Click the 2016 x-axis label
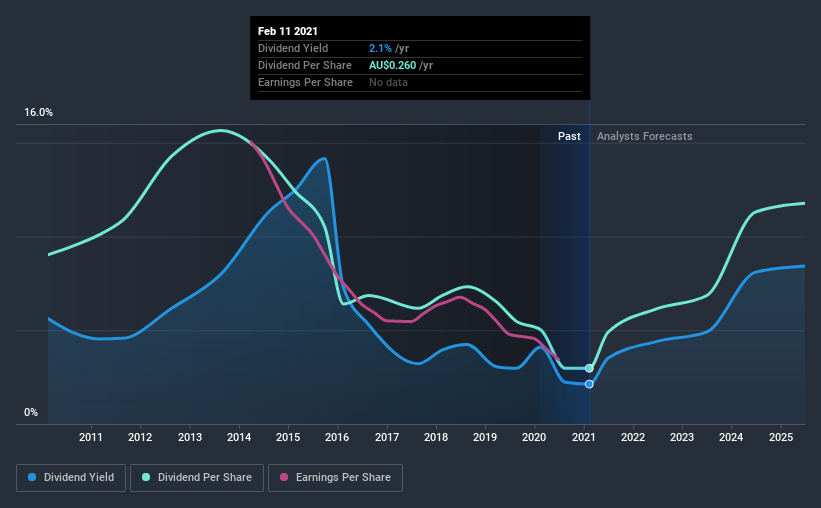The width and height of the screenshot is (821, 508). coord(337,437)
